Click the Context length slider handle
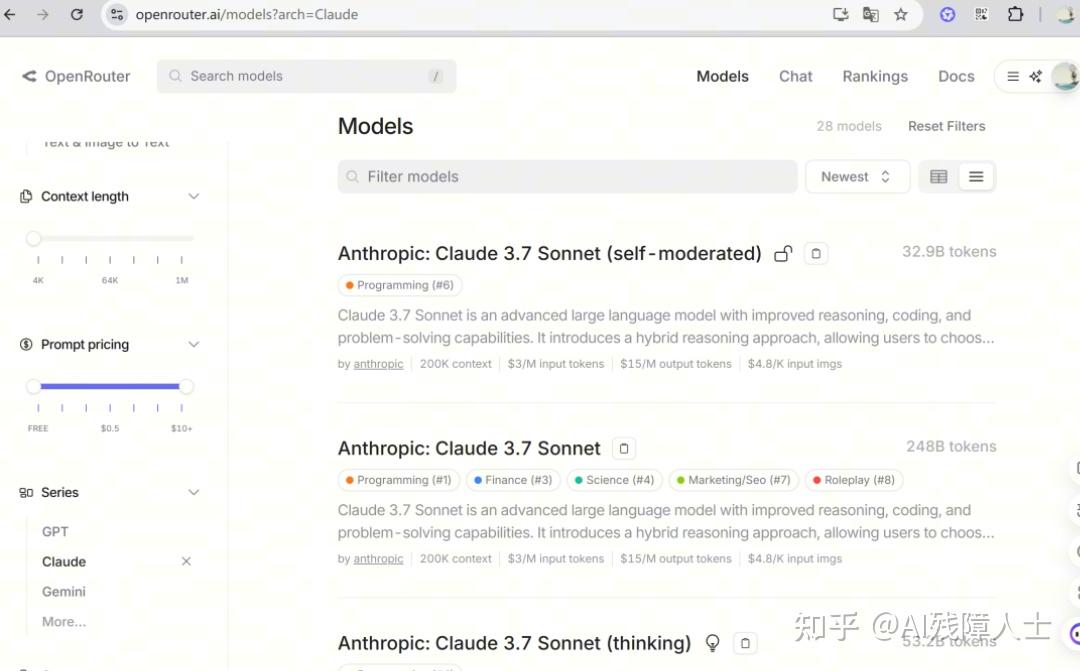Screen dimensions: 1080x671 [33, 239]
